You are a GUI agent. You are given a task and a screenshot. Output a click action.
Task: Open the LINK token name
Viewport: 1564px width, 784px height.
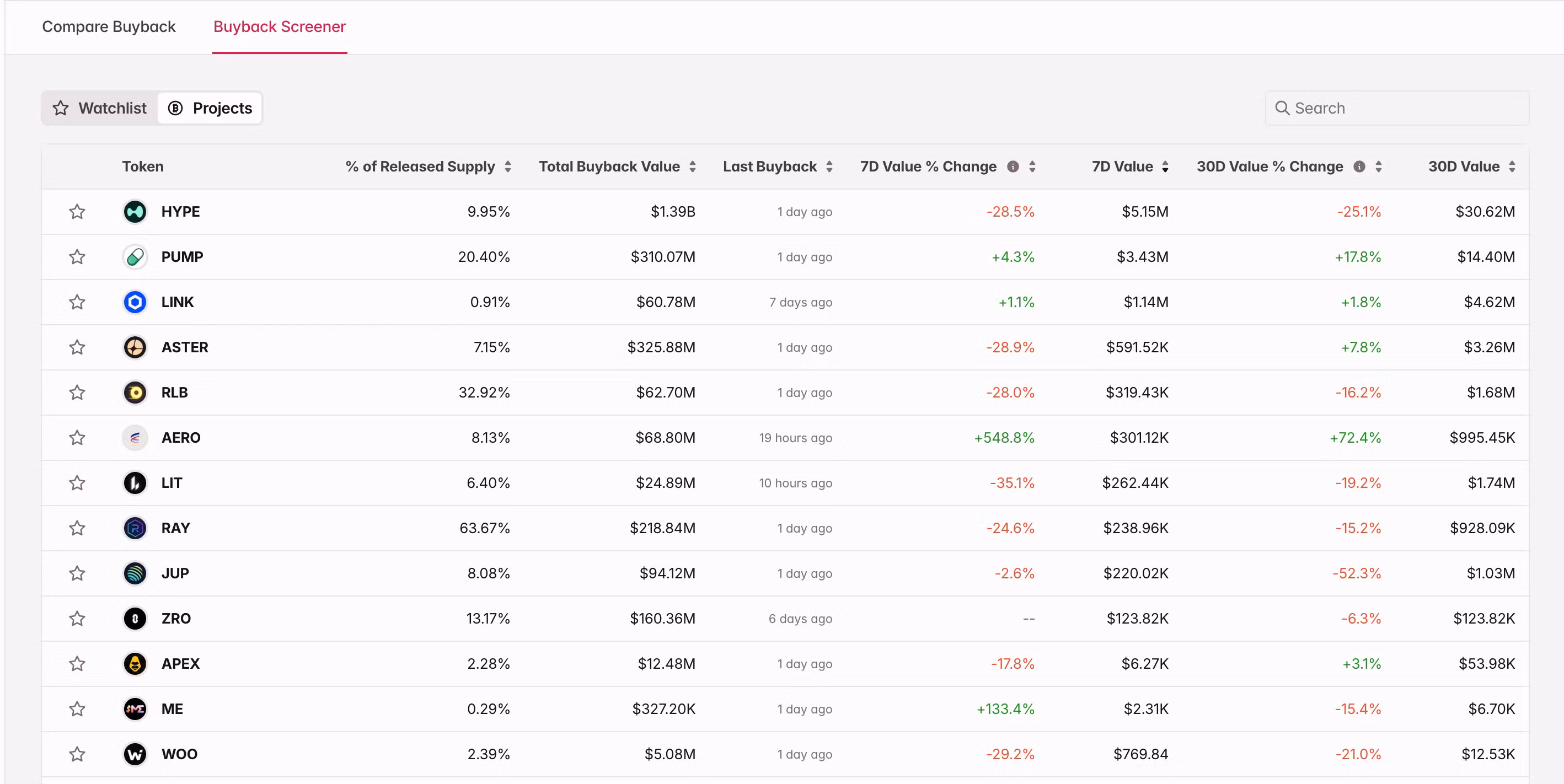point(177,302)
